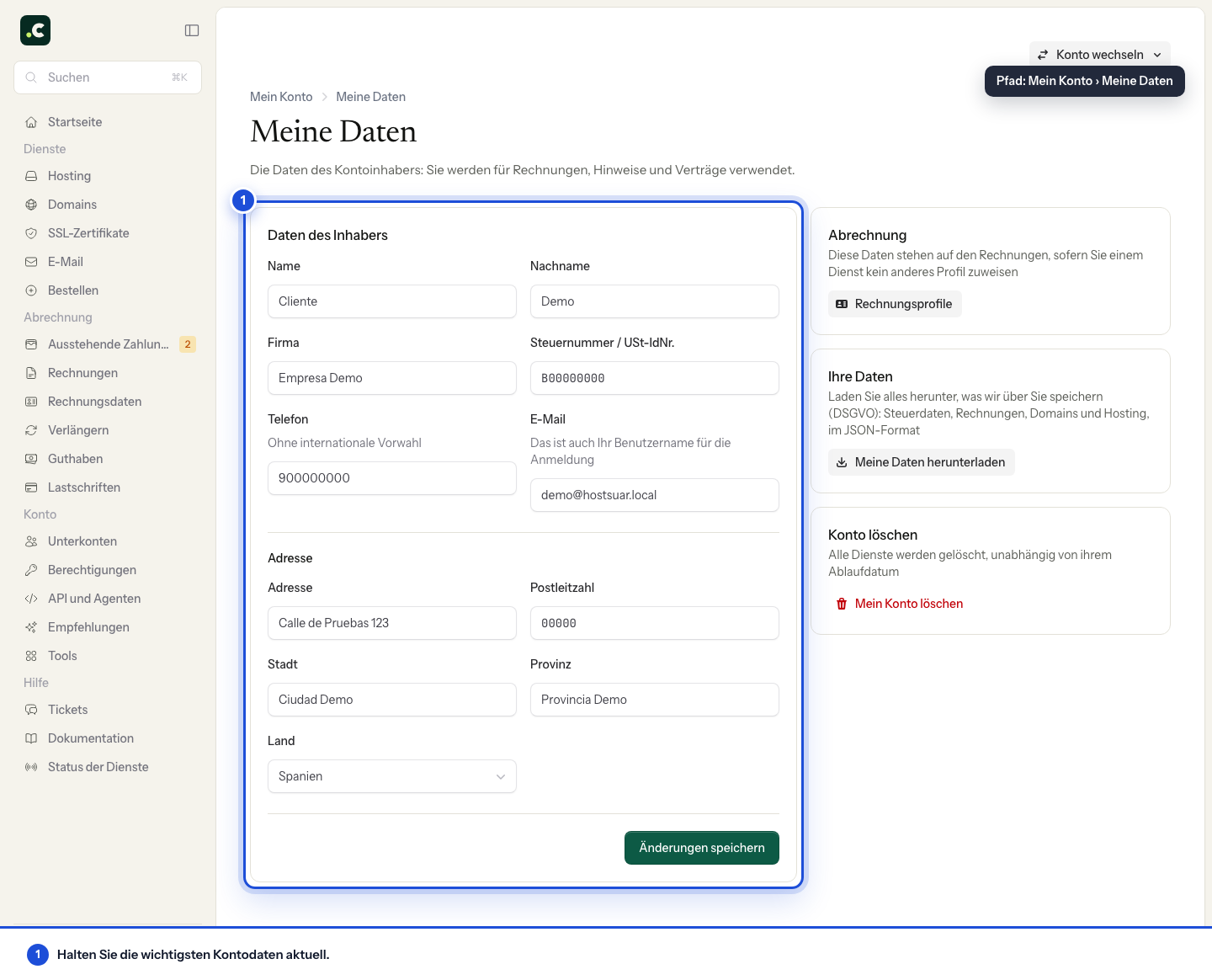The image size is (1212, 980).
Task: Click the Bestellen plus-circle icon
Action: pos(31,290)
